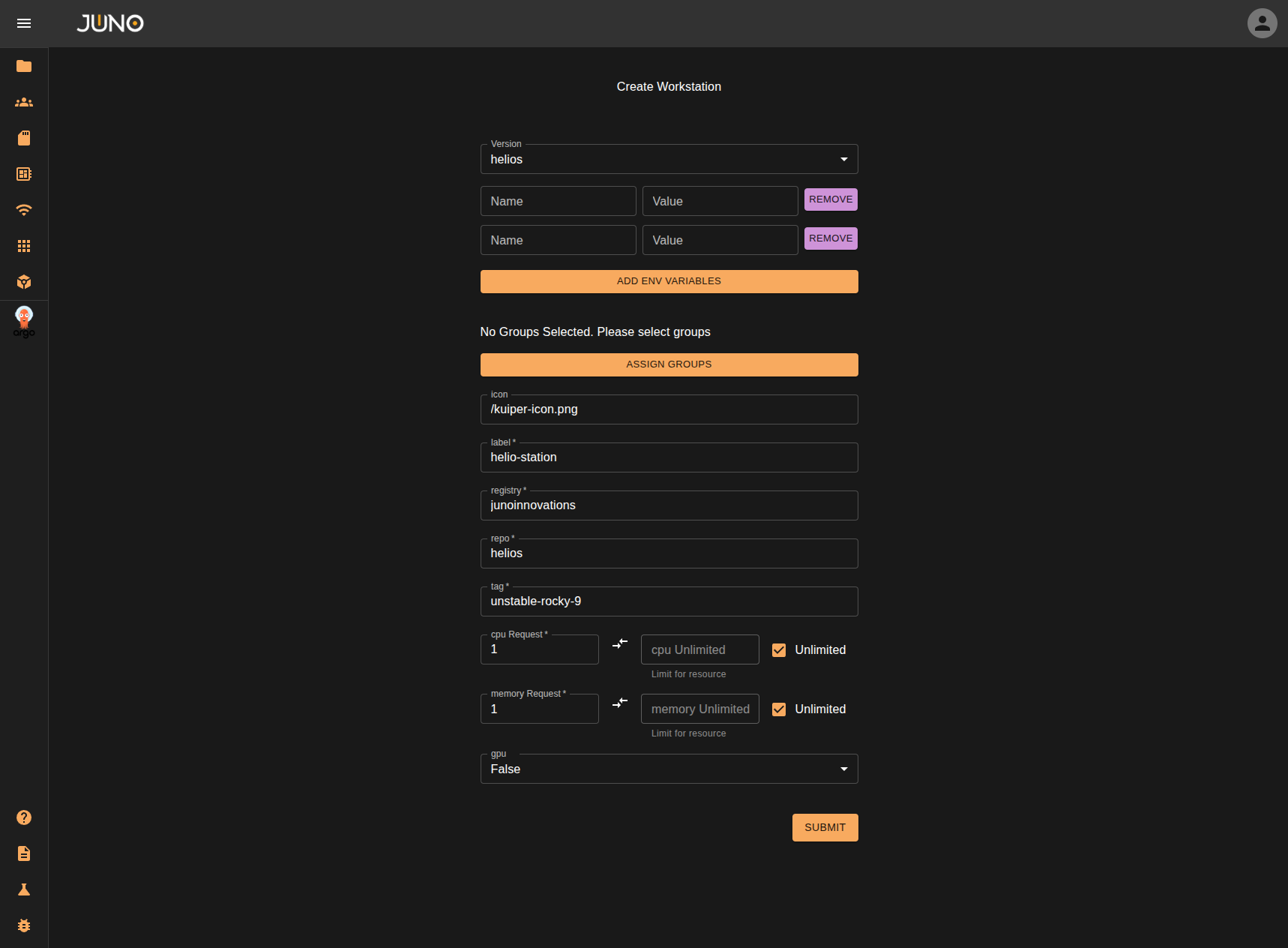1288x948 pixels.
Task: Click the memory card icon in sidebar
Action: pos(24,138)
